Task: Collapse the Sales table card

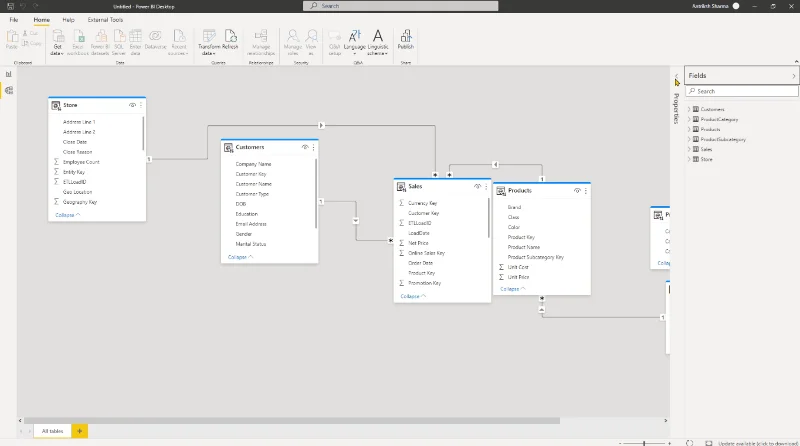Action: tap(413, 296)
